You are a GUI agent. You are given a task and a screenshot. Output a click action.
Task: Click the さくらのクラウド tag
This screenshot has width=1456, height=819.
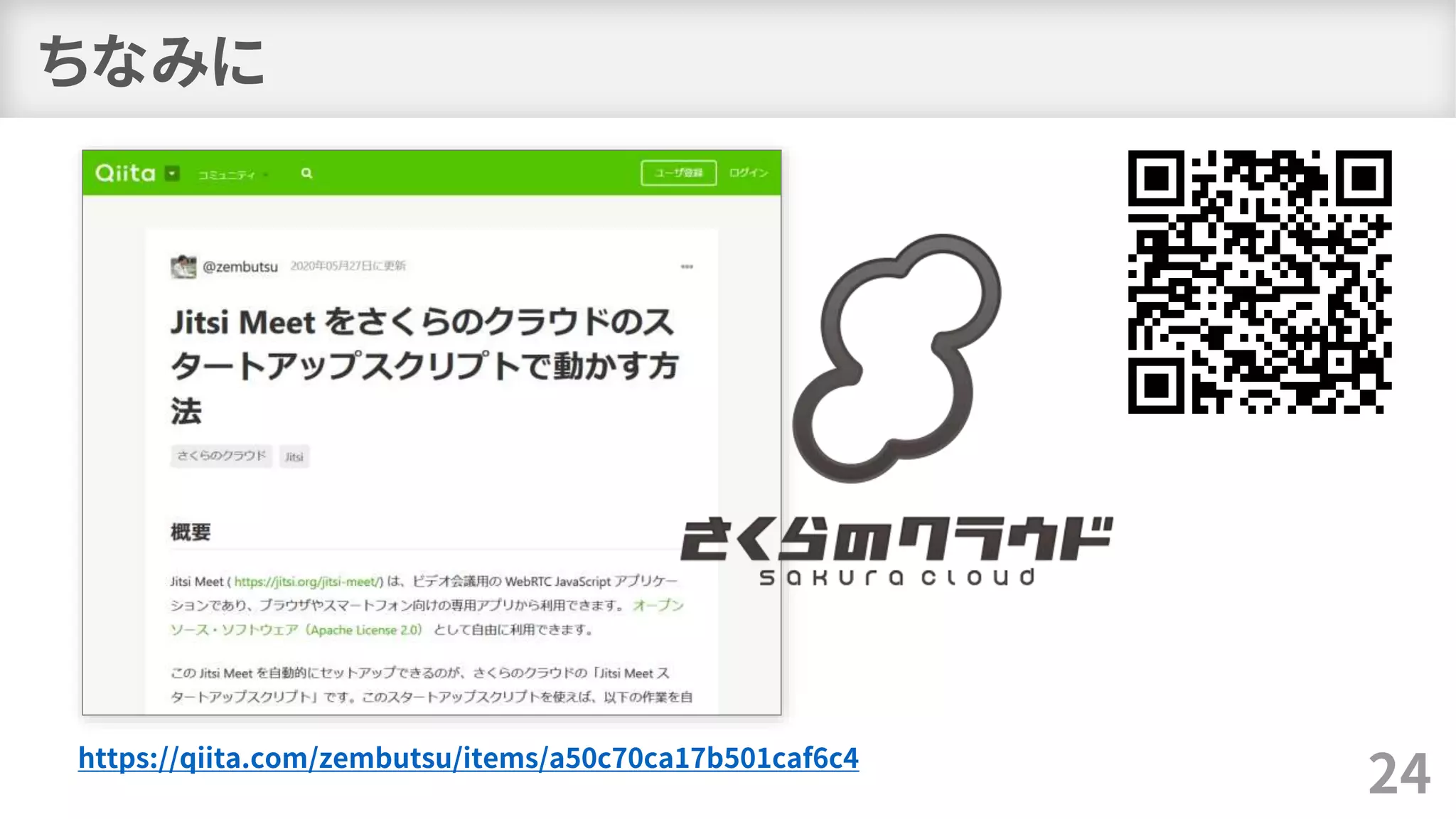(x=221, y=456)
